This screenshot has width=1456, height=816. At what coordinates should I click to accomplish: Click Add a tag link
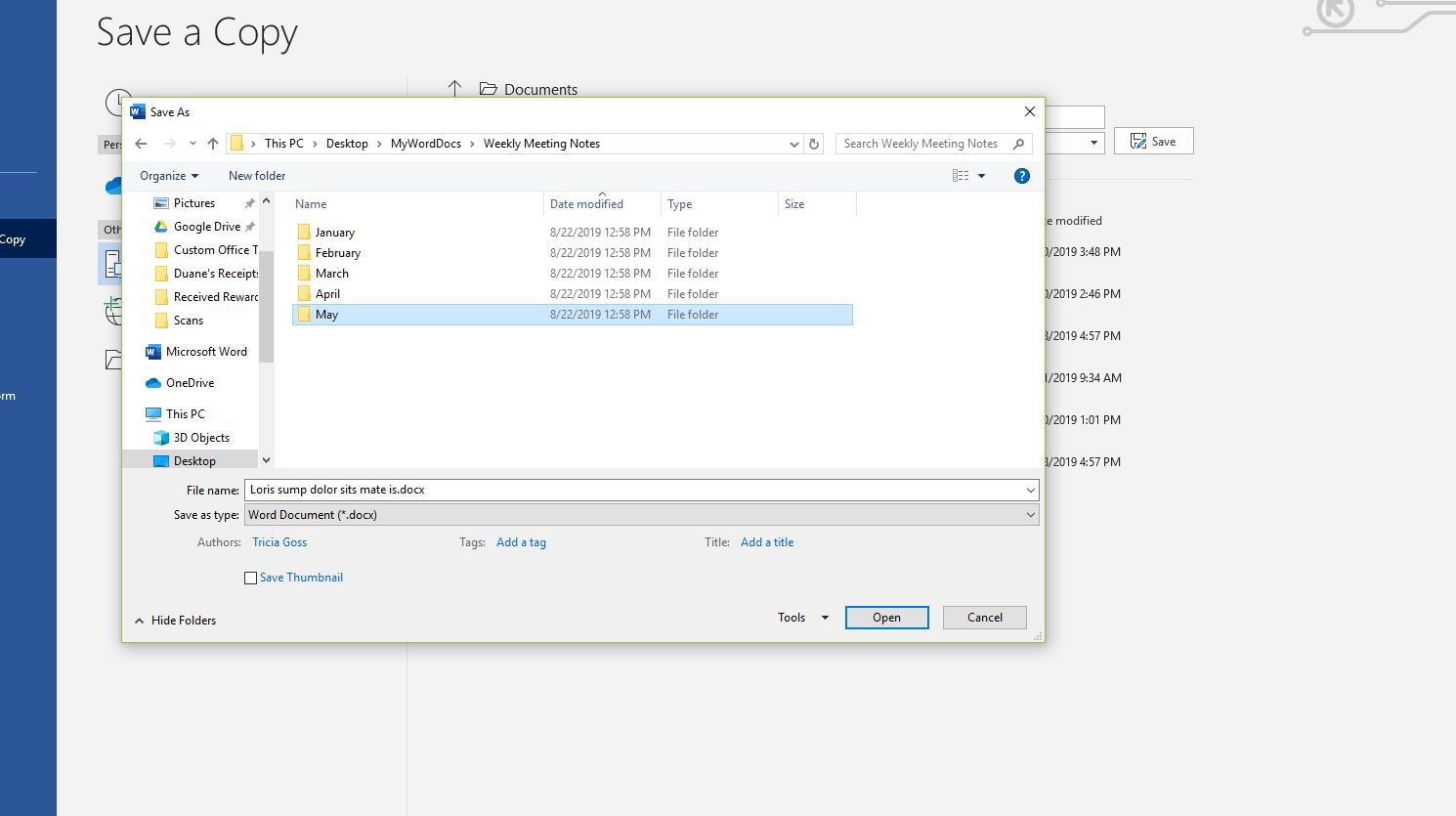pos(521,542)
